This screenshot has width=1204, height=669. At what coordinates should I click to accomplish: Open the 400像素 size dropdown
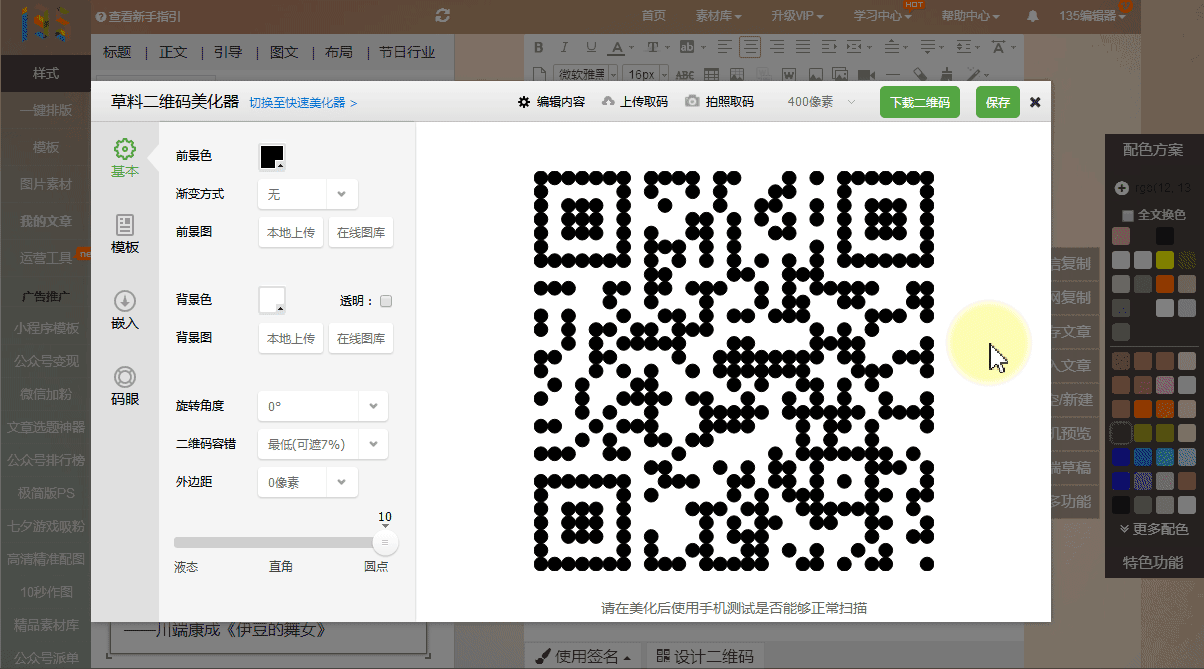822,102
